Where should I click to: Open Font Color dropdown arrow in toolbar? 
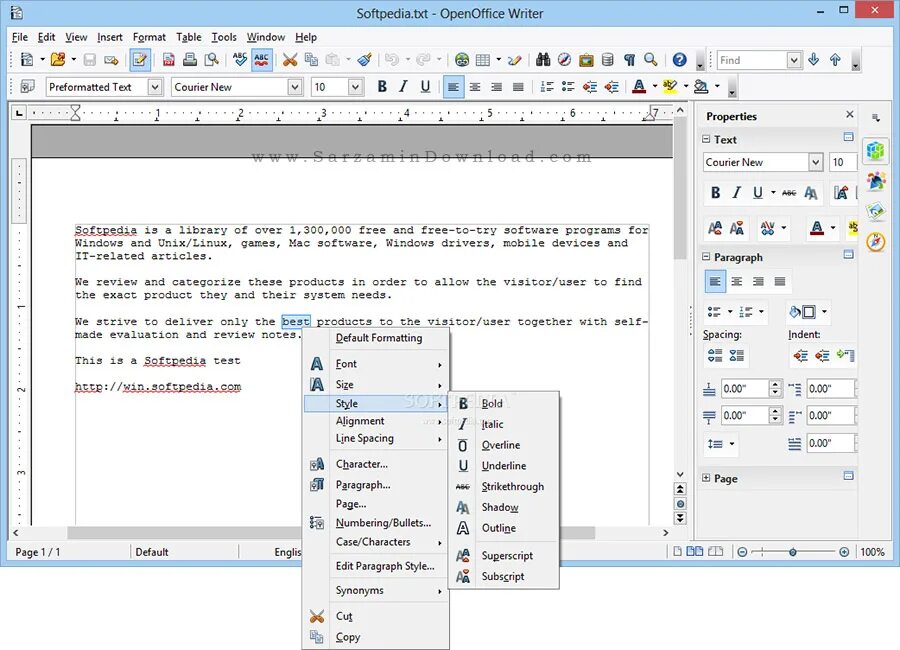(654, 87)
